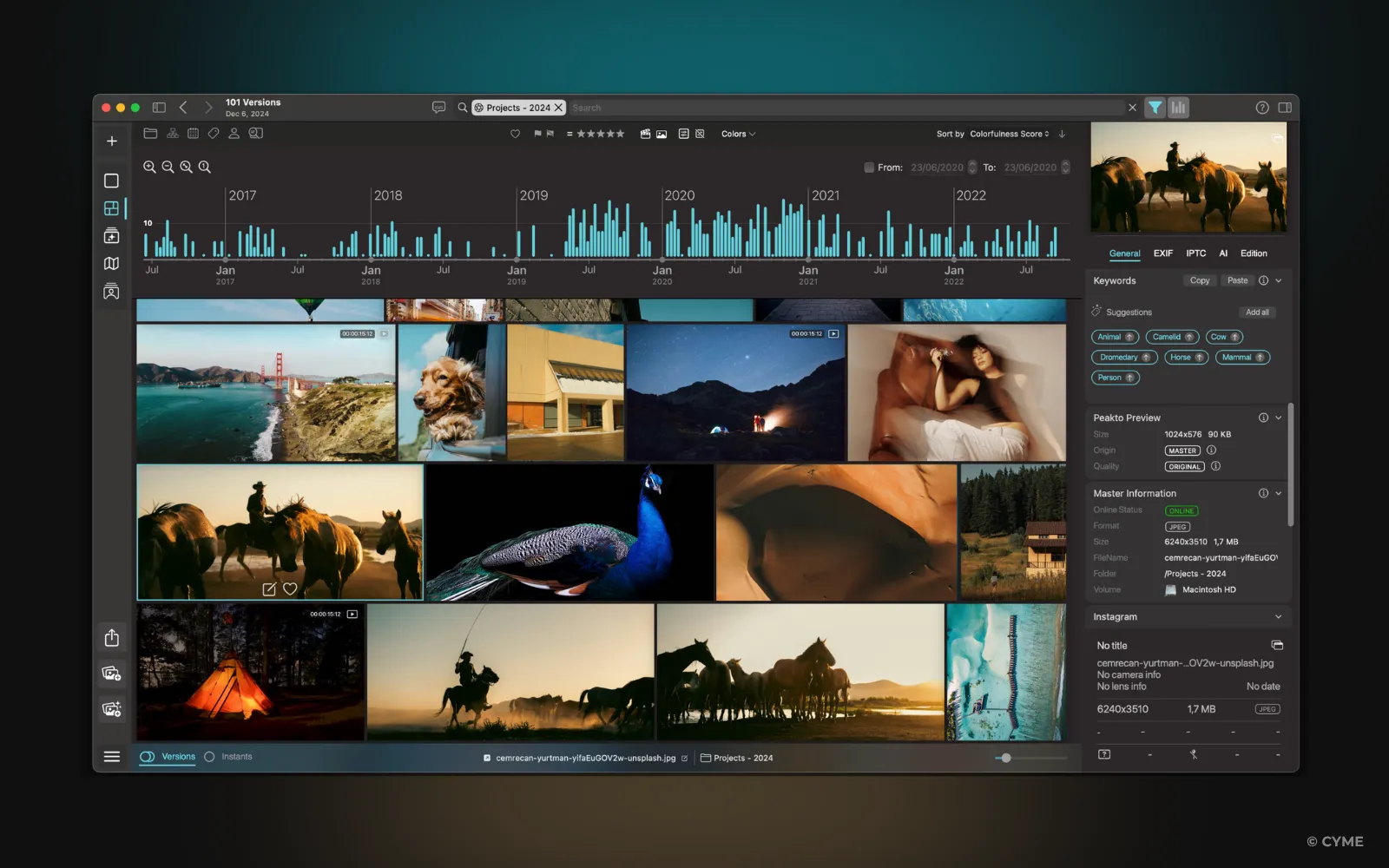Reverse sort order with down arrow

pyautogui.click(x=1062, y=134)
